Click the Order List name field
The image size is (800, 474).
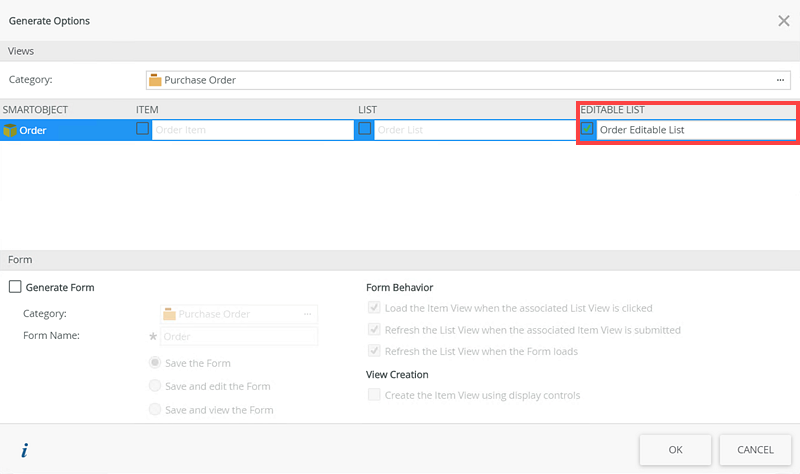[x=472, y=130]
